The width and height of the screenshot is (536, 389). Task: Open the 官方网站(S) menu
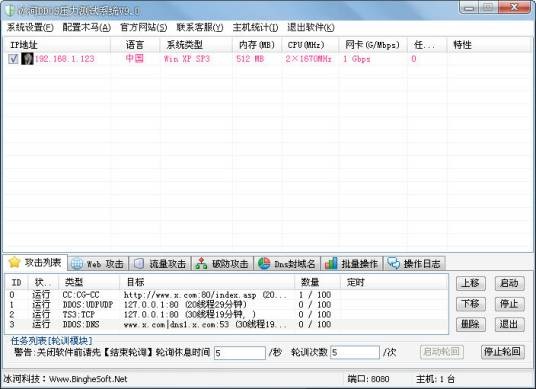144,27
